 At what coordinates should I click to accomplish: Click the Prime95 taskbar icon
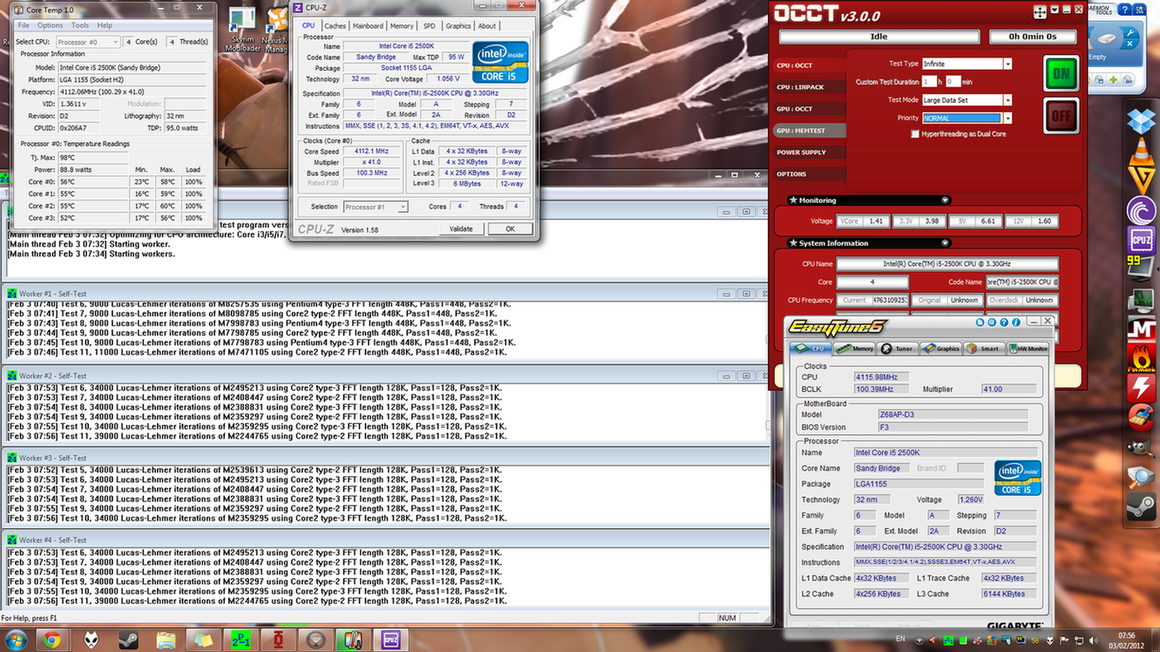(242, 639)
